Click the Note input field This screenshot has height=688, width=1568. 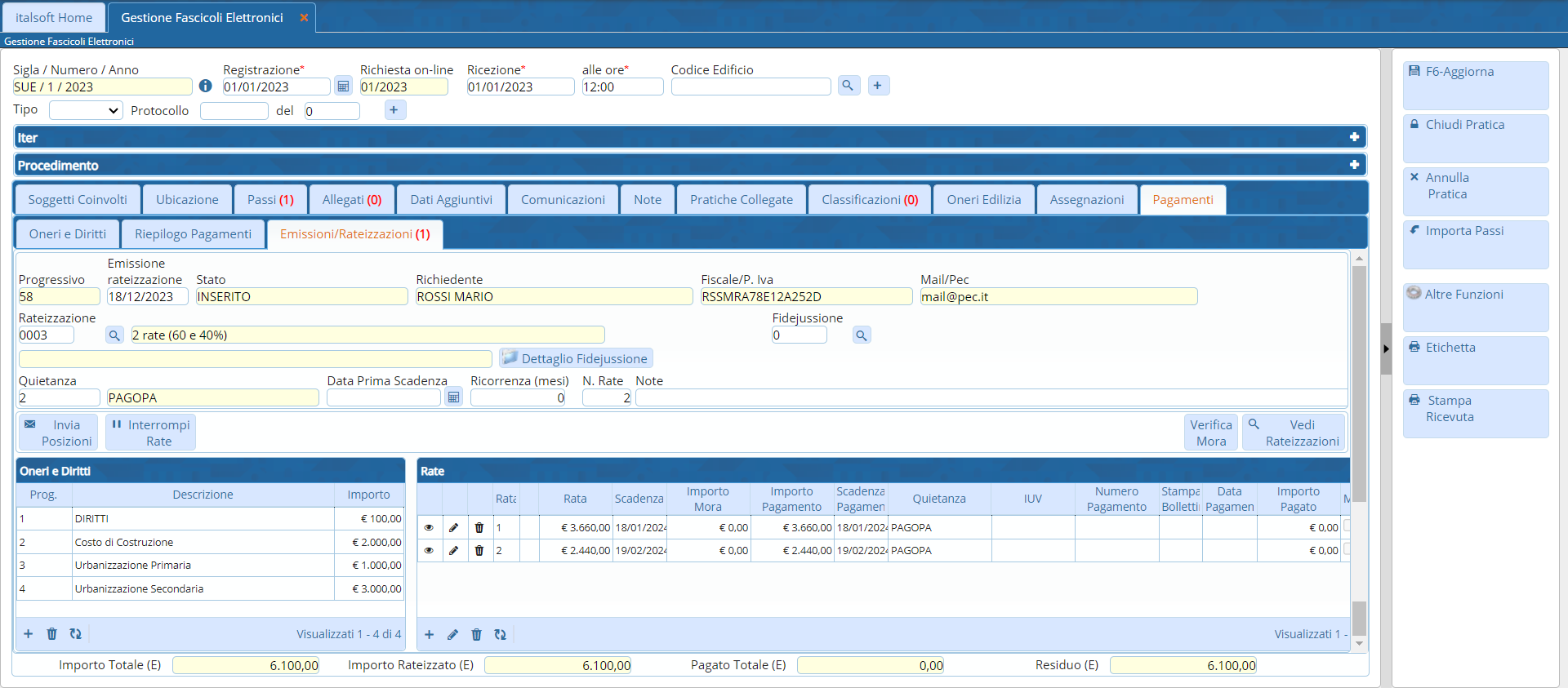click(990, 398)
